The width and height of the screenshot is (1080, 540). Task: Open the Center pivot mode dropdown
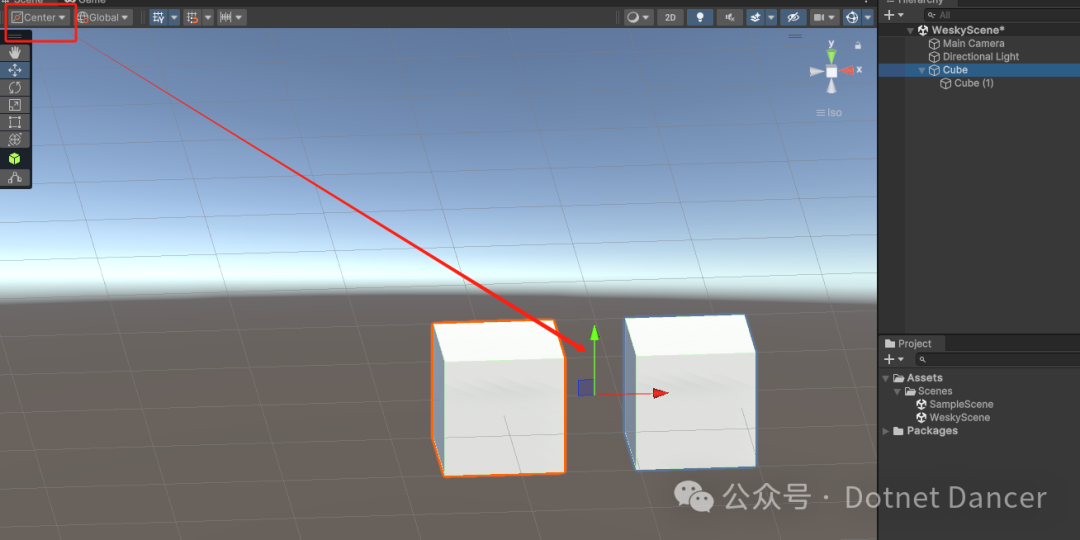(x=39, y=17)
